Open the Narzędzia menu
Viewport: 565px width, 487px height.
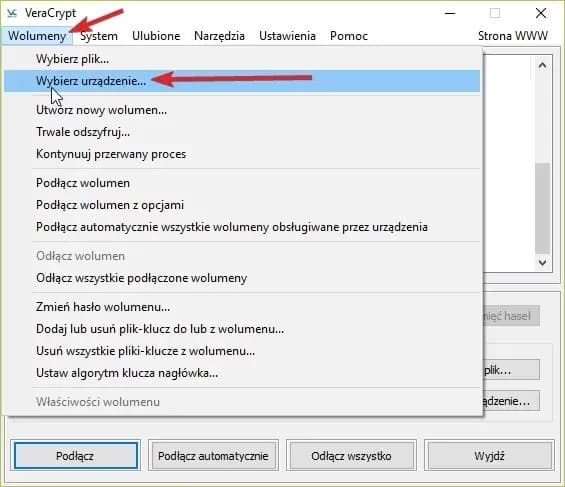click(219, 36)
